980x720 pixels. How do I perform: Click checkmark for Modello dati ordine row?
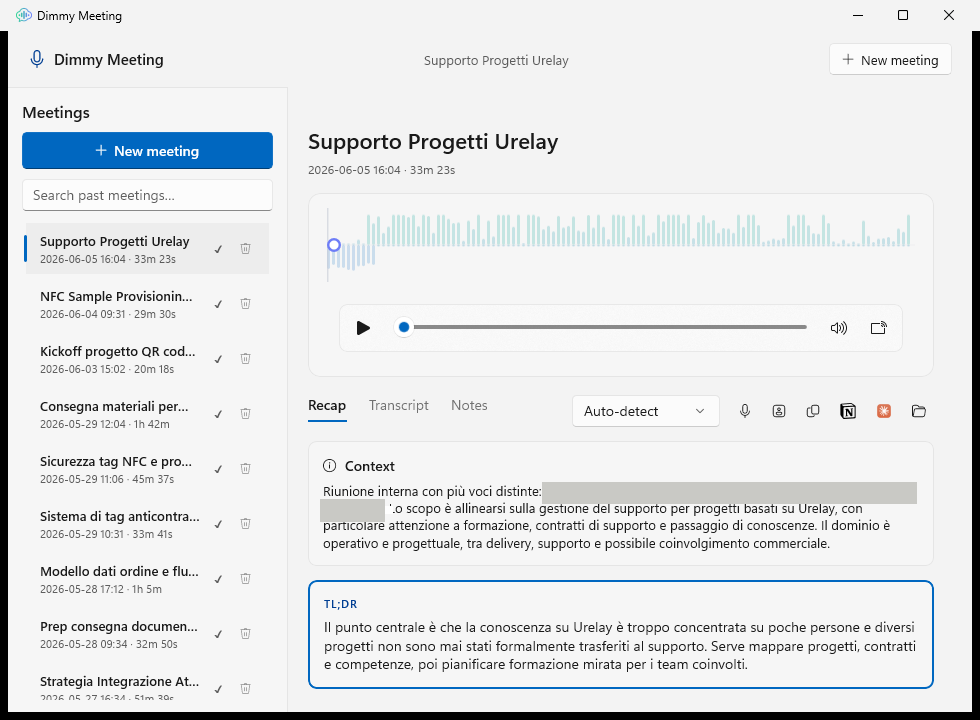[x=218, y=579]
